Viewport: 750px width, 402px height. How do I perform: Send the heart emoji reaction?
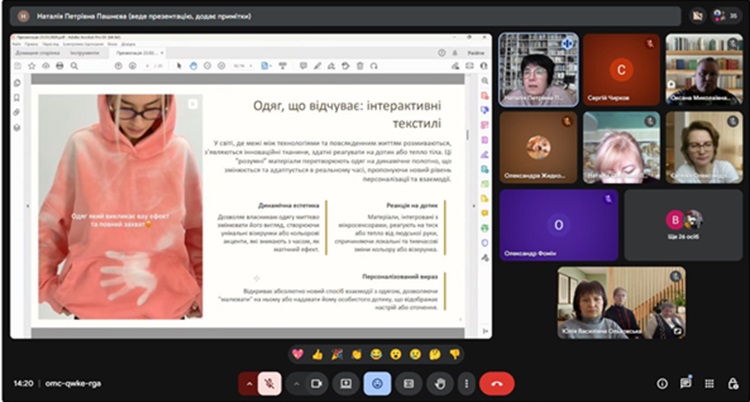click(297, 354)
